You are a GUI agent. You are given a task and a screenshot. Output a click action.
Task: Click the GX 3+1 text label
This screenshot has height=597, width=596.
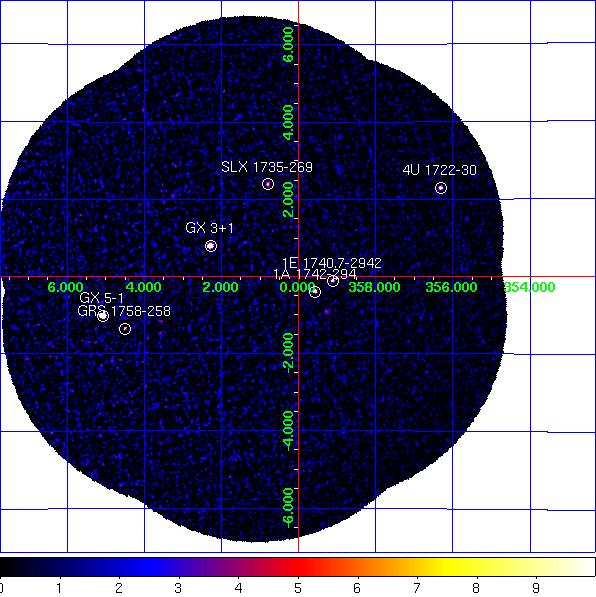pos(209,228)
